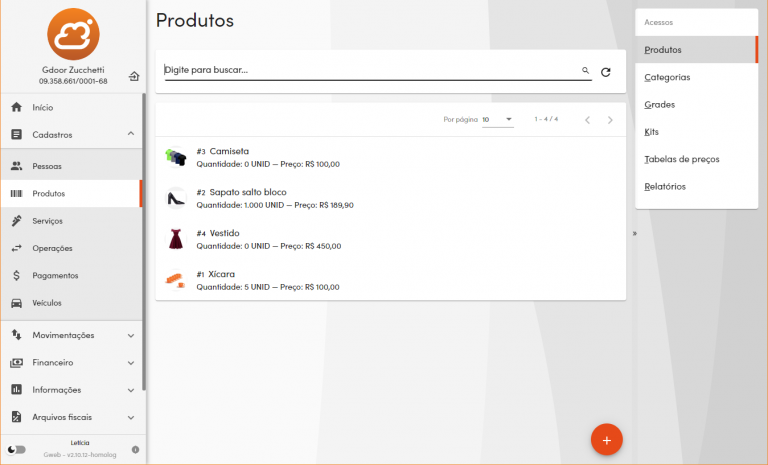The width and height of the screenshot is (768, 465).
Task: Click the company switch icon beside Gdoor Zucchetti
Action: [x=133, y=75]
